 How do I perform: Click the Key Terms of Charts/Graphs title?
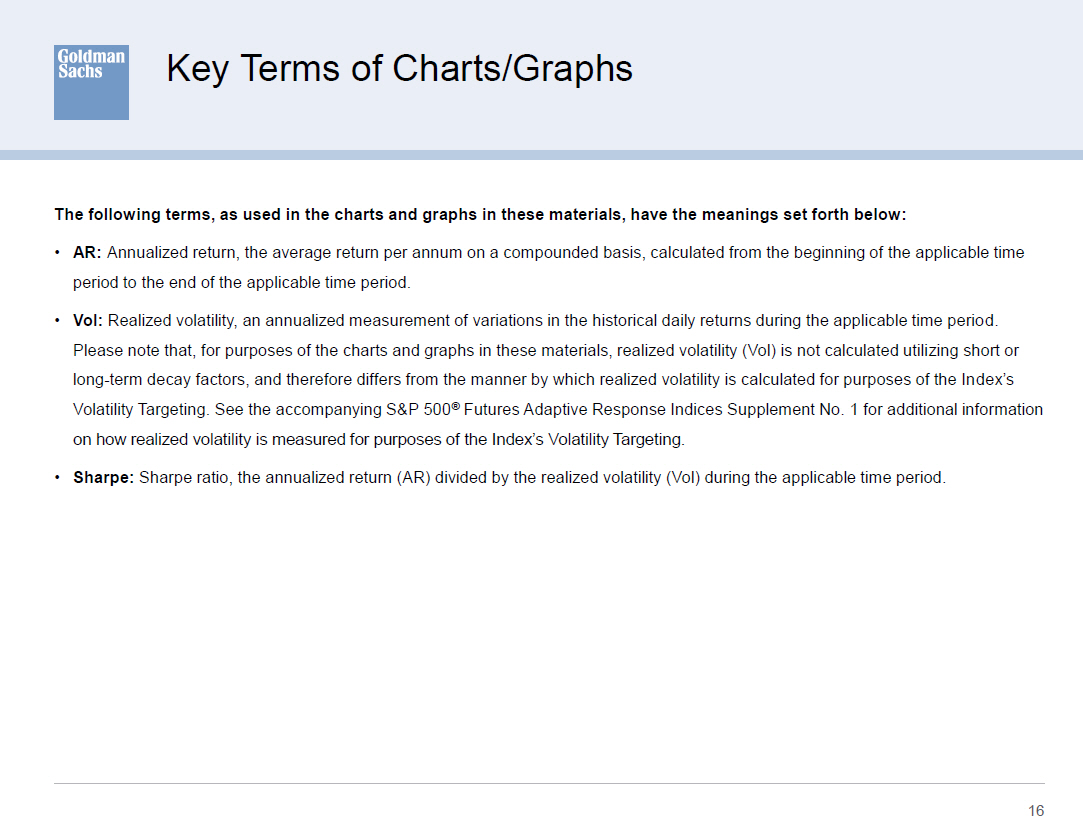tap(399, 69)
